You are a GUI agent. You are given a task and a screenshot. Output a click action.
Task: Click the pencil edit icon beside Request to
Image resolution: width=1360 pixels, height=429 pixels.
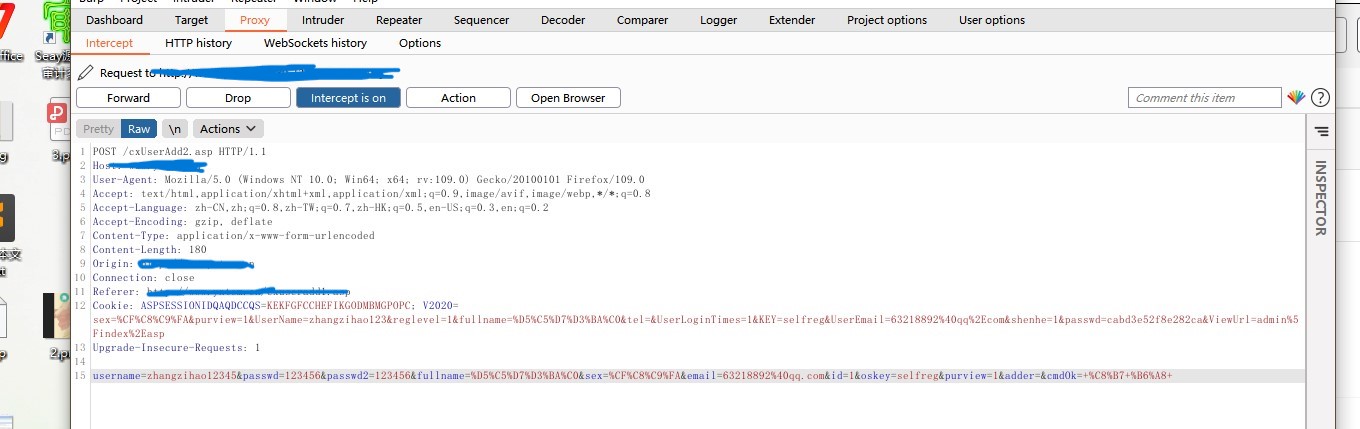point(86,73)
